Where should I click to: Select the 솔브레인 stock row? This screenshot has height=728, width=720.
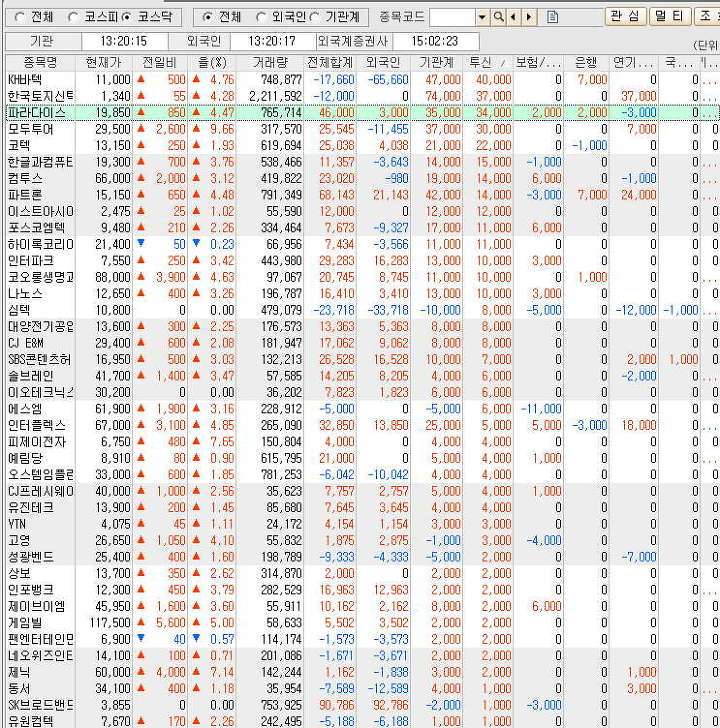click(362, 376)
